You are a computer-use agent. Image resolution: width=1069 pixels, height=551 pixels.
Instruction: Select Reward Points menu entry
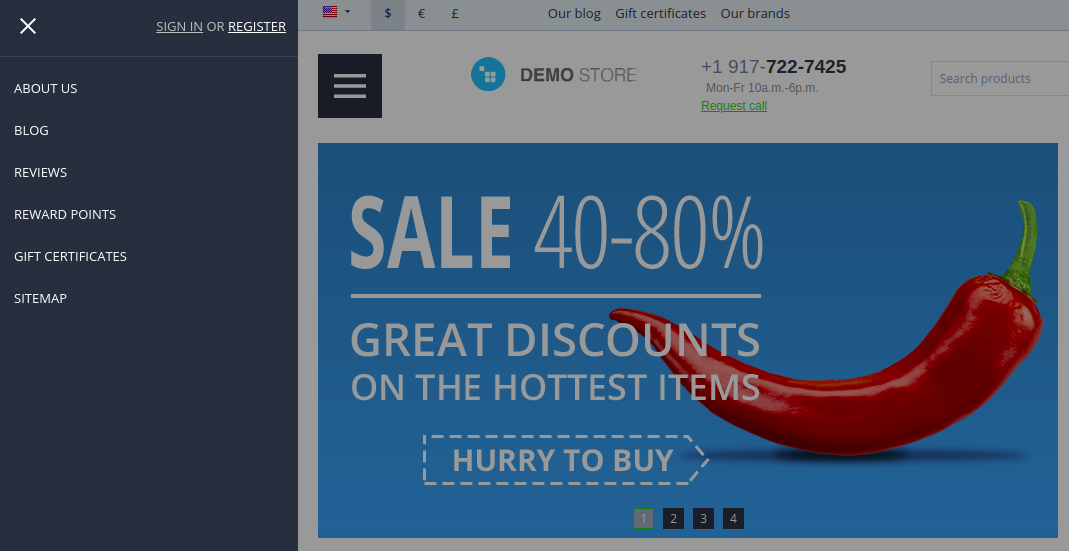click(x=65, y=215)
